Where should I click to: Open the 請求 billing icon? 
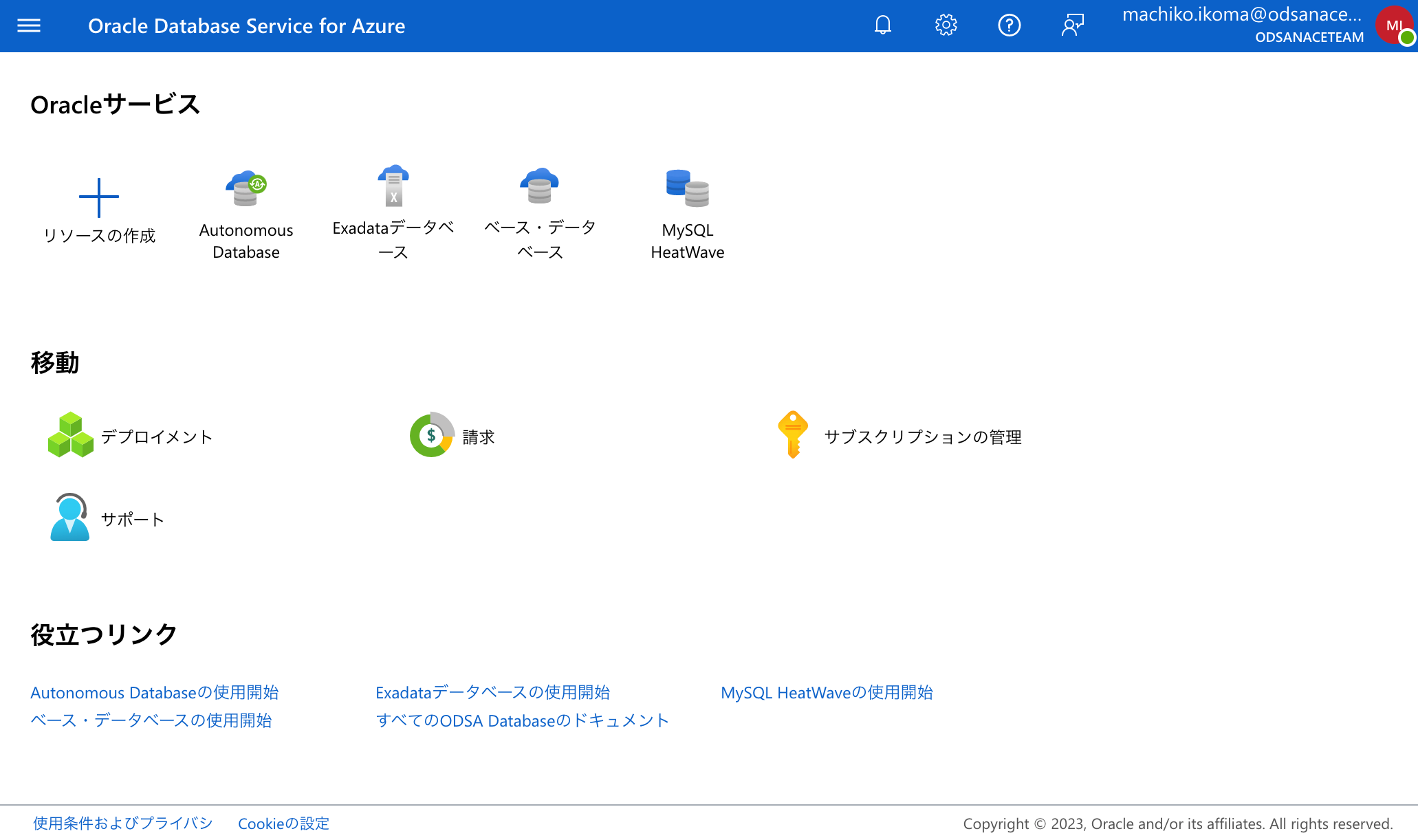point(432,435)
